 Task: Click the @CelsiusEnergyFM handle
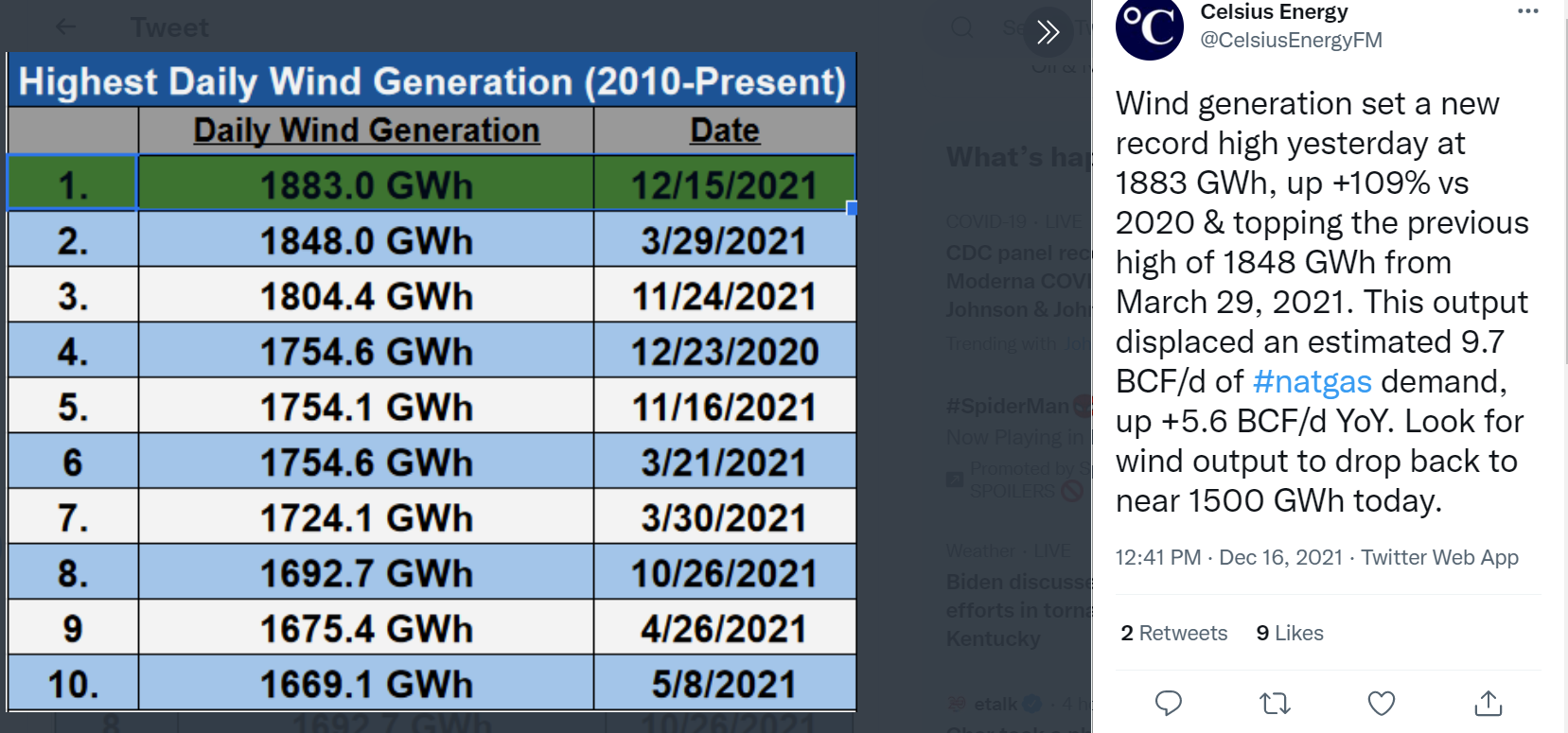pos(1291,40)
